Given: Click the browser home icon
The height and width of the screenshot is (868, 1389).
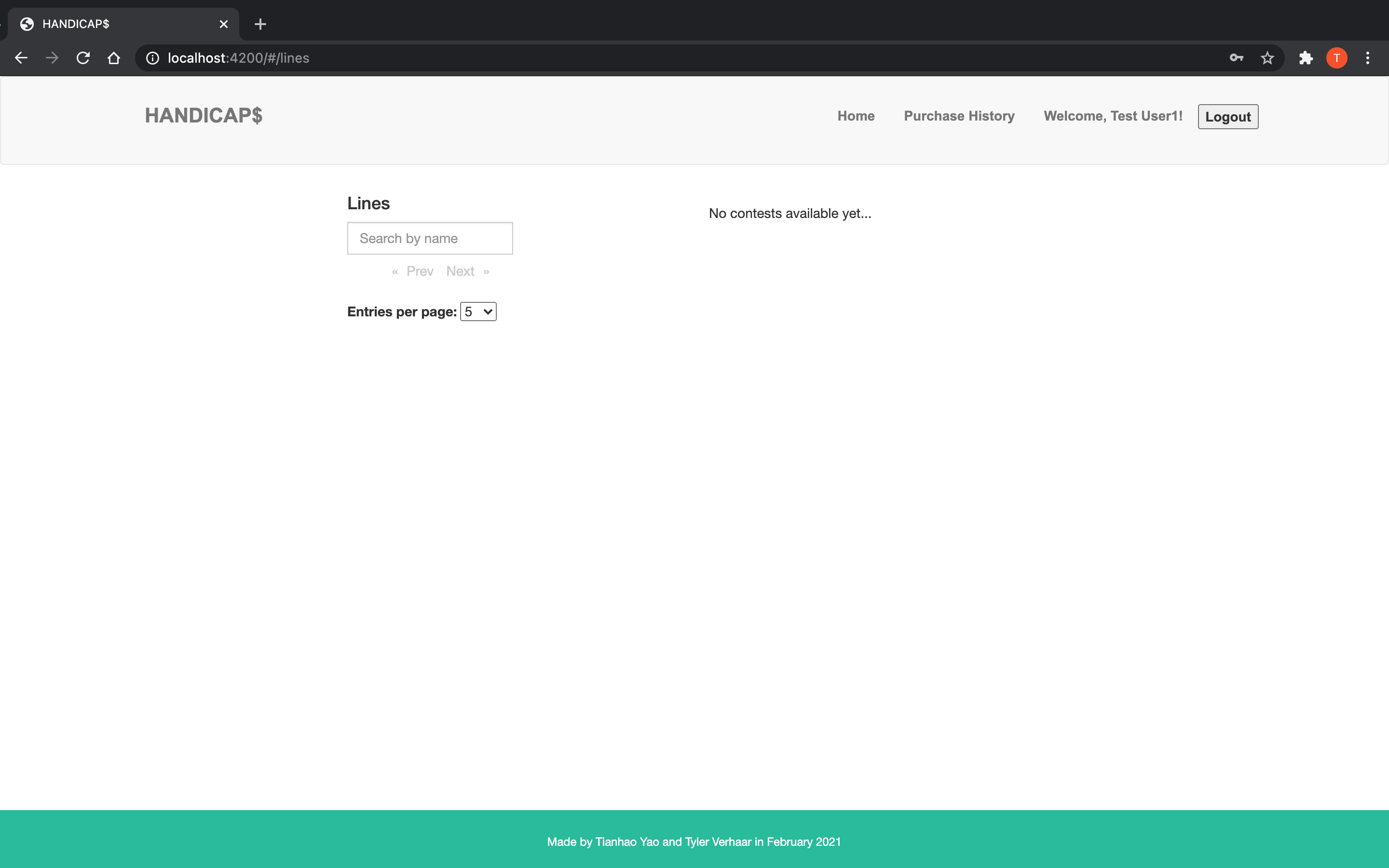Looking at the screenshot, I should [114, 58].
